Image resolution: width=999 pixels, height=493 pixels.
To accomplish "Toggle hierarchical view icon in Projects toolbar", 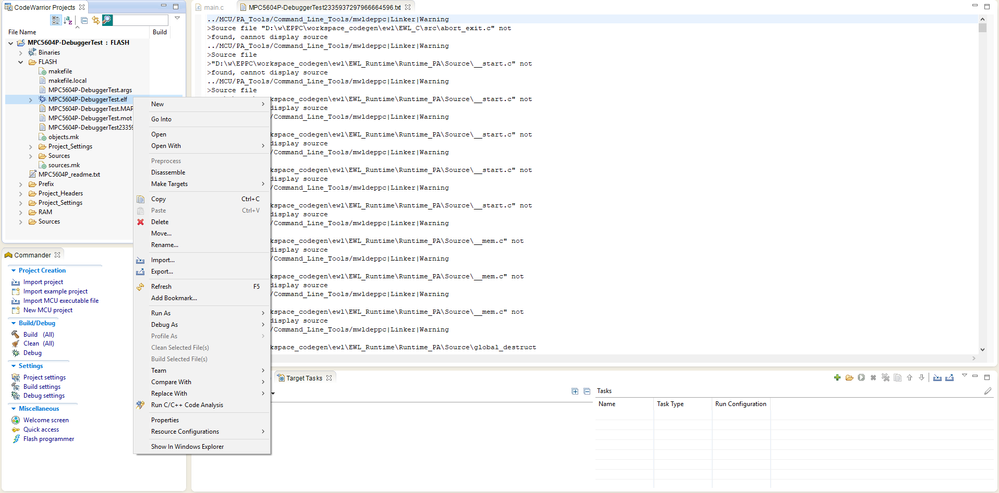I will click(55, 20).
